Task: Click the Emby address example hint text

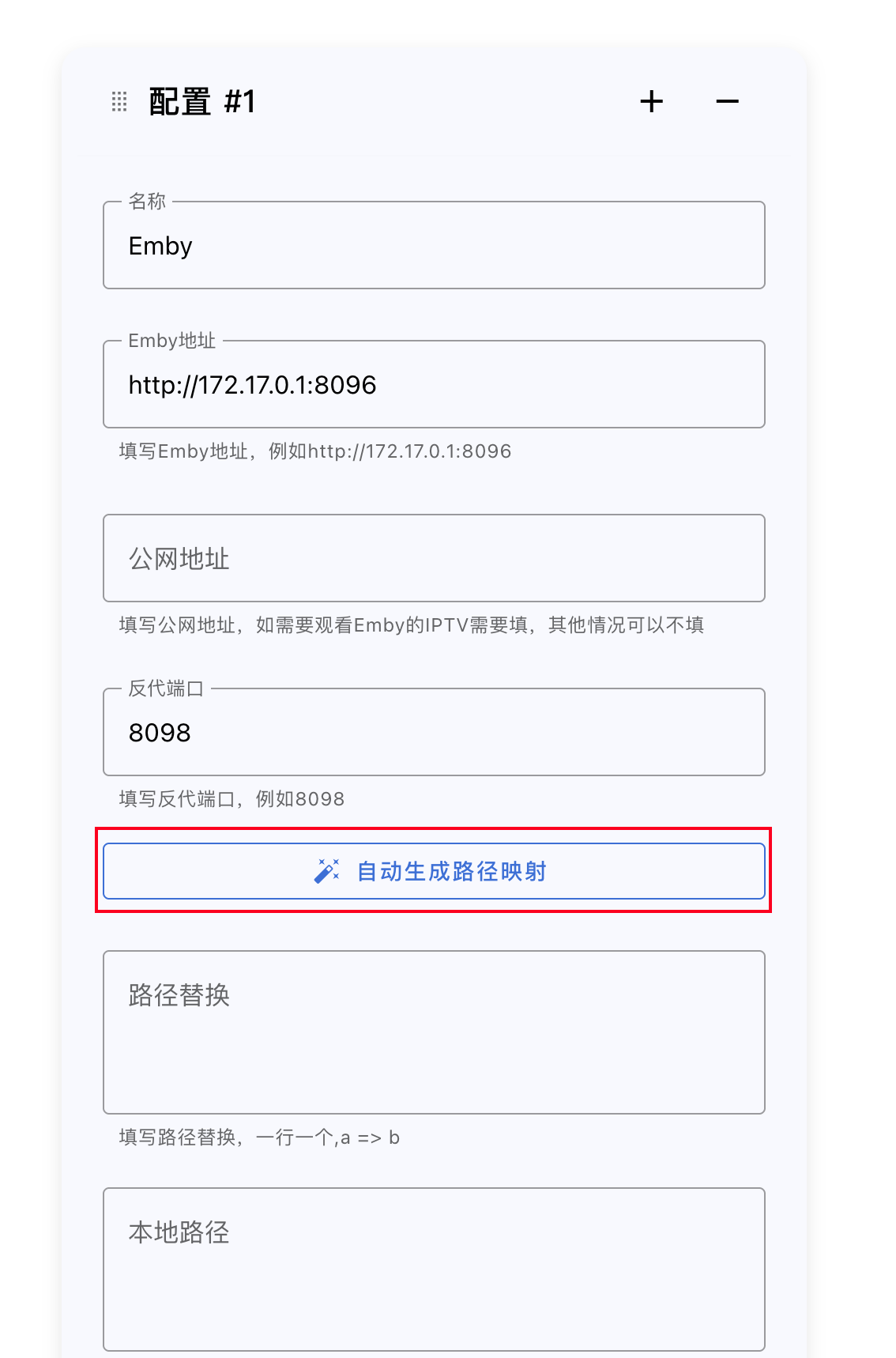Action: (x=314, y=451)
